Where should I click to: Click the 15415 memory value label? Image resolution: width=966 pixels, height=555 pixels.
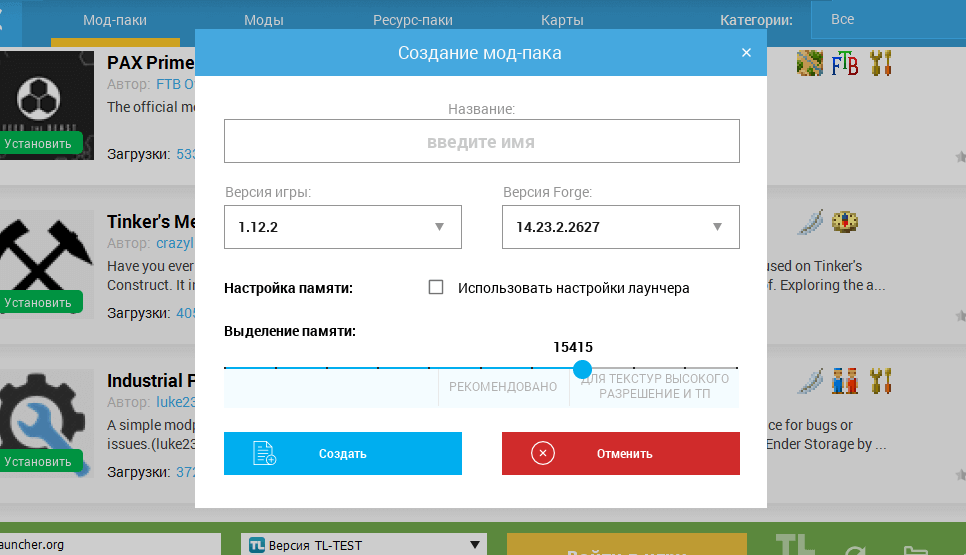coord(573,347)
